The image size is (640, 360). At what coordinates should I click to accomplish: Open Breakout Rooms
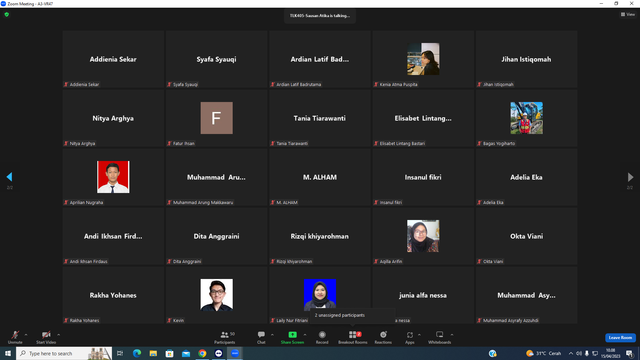[353, 337]
